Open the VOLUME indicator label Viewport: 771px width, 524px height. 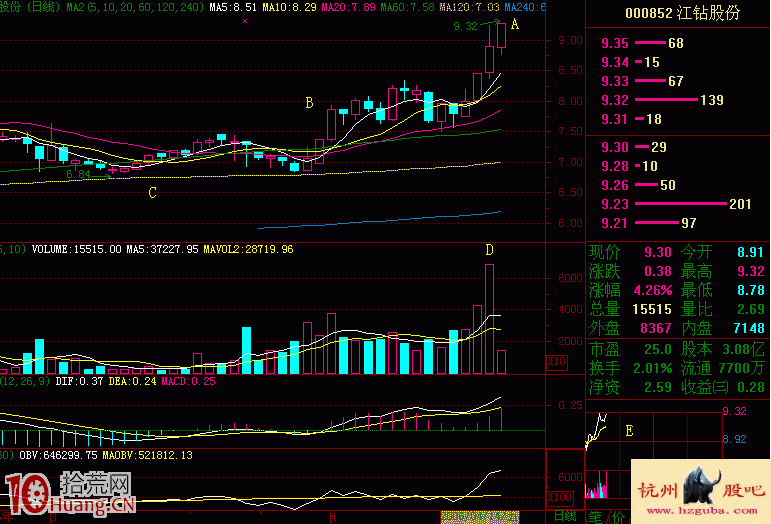[x=76, y=249]
